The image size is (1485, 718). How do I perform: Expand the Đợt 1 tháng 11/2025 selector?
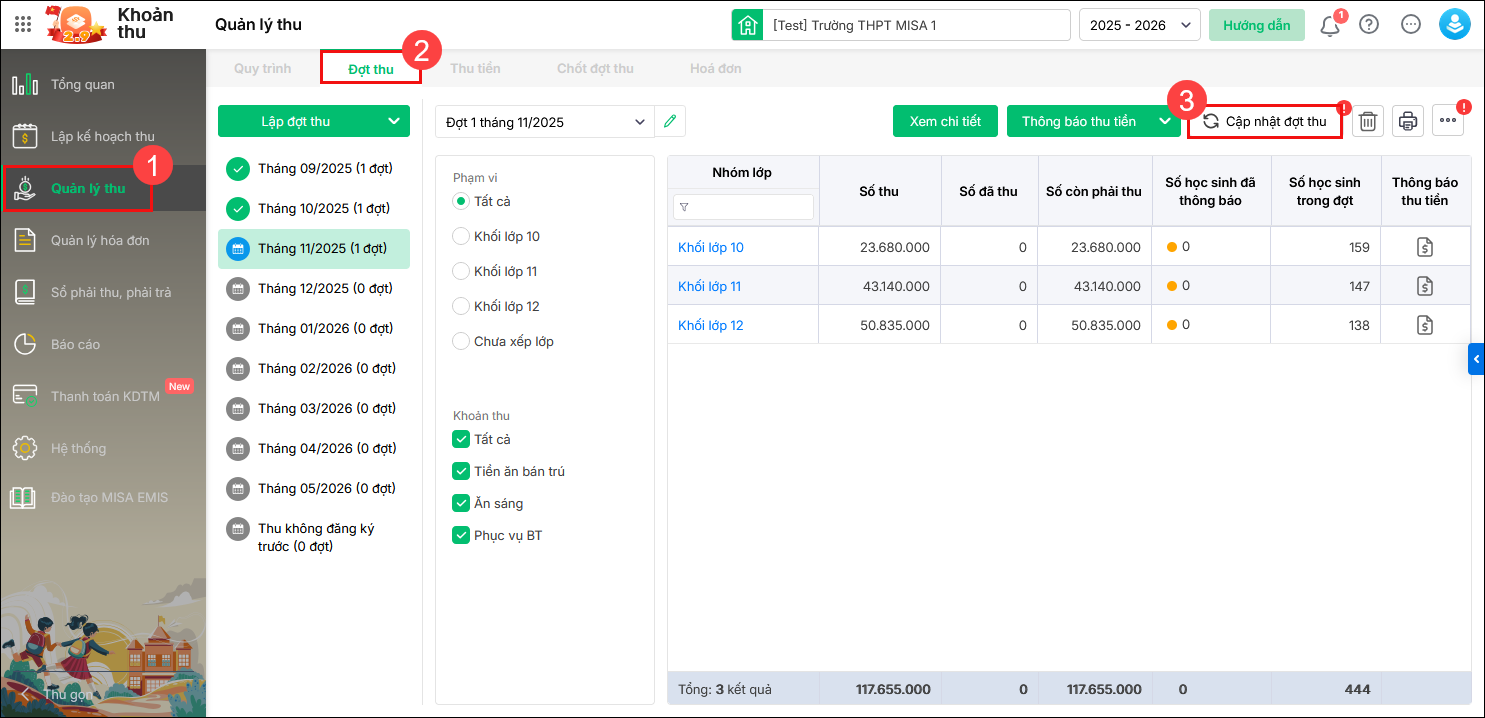640,122
